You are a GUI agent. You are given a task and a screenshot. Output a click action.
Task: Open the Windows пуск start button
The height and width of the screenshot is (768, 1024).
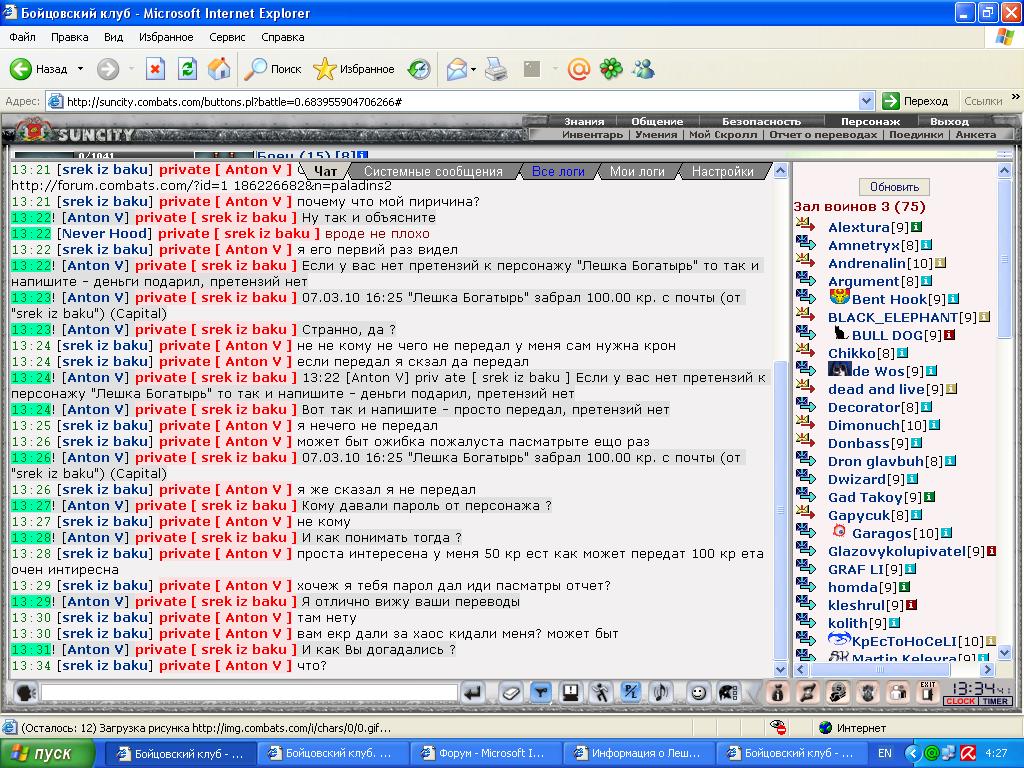coord(48,754)
